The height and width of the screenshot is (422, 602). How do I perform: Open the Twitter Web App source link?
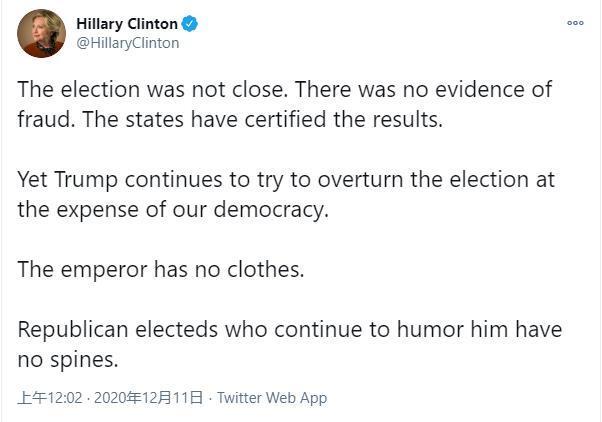point(272,398)
